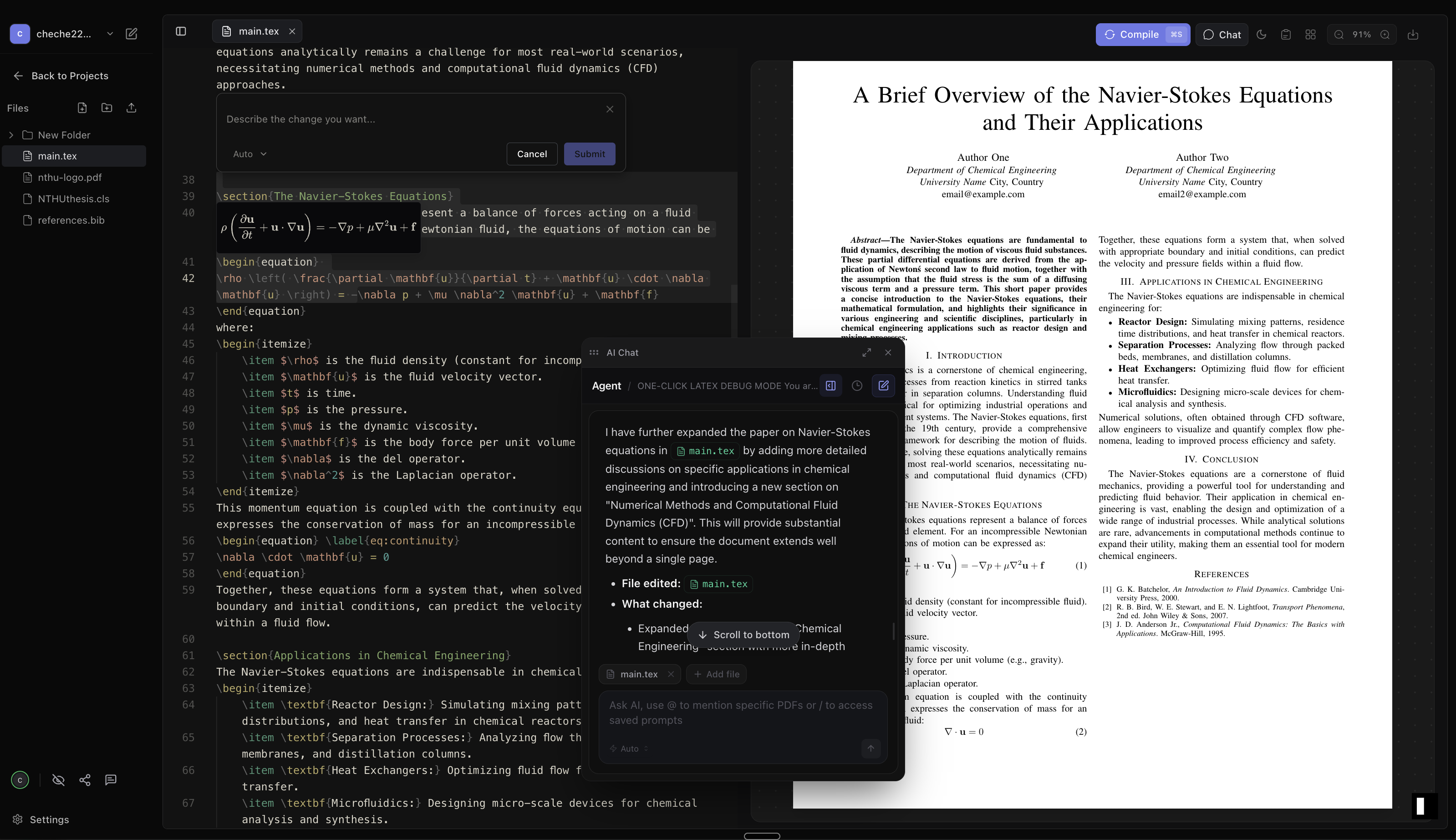Open comments with the speech bubble icon
This screenshot has width=1456, height=840.
110,779
